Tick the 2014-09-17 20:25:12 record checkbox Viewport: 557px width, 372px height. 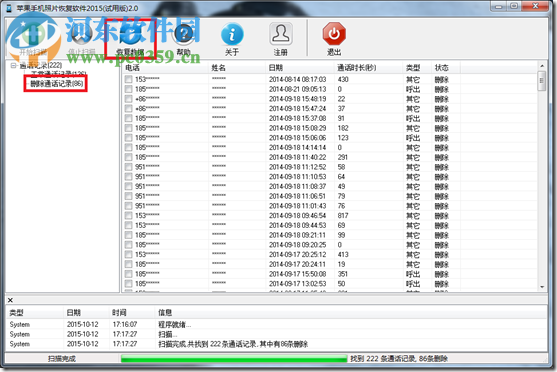pos(129,254)
